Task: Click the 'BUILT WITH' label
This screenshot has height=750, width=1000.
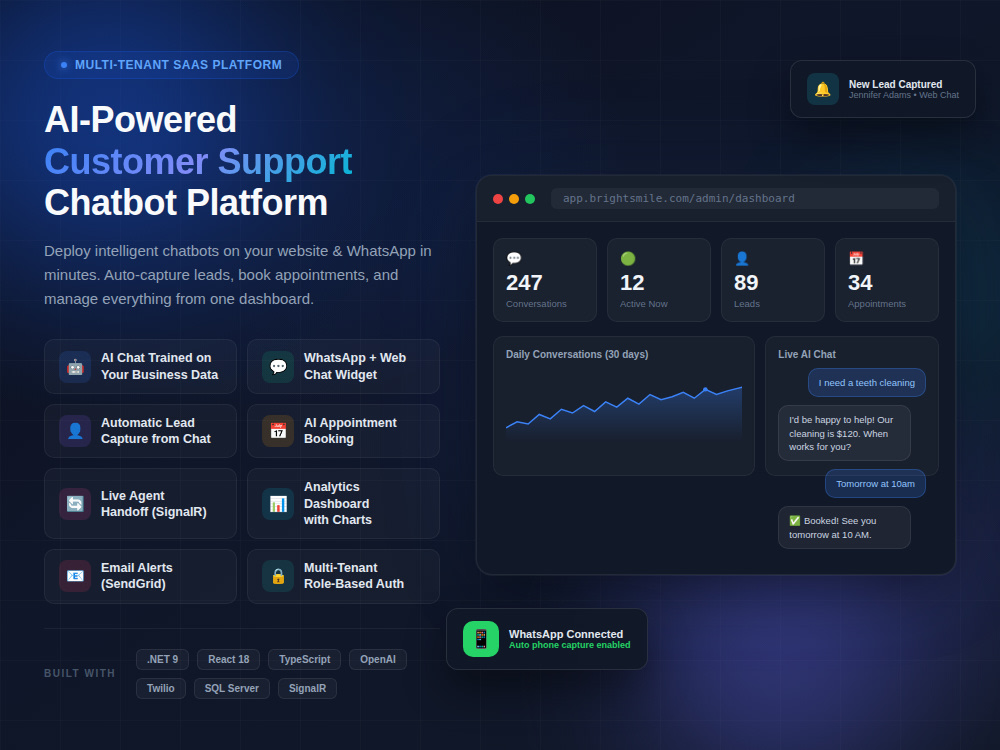Action: [x=80, y=673]
